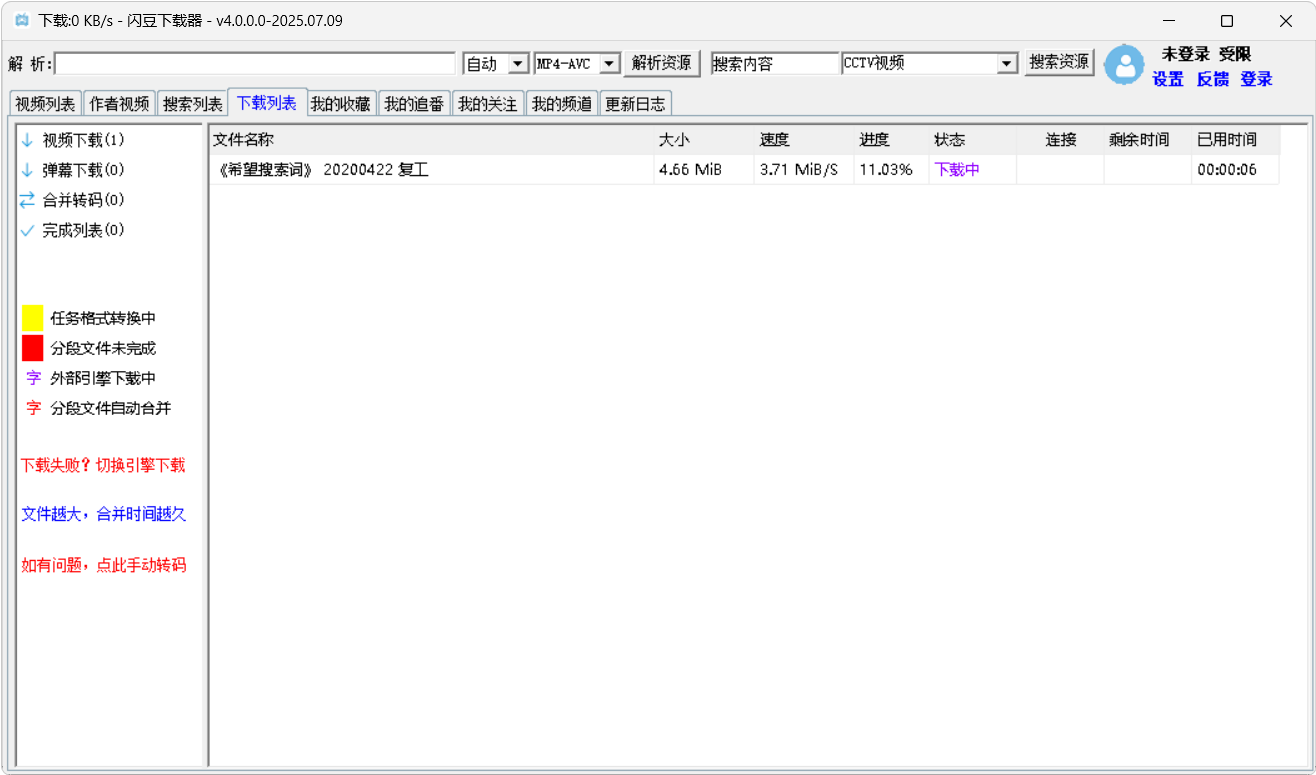The image size is (1316, 775).
Task: Click the 解析 URL input field
Action: pos(255,64)
